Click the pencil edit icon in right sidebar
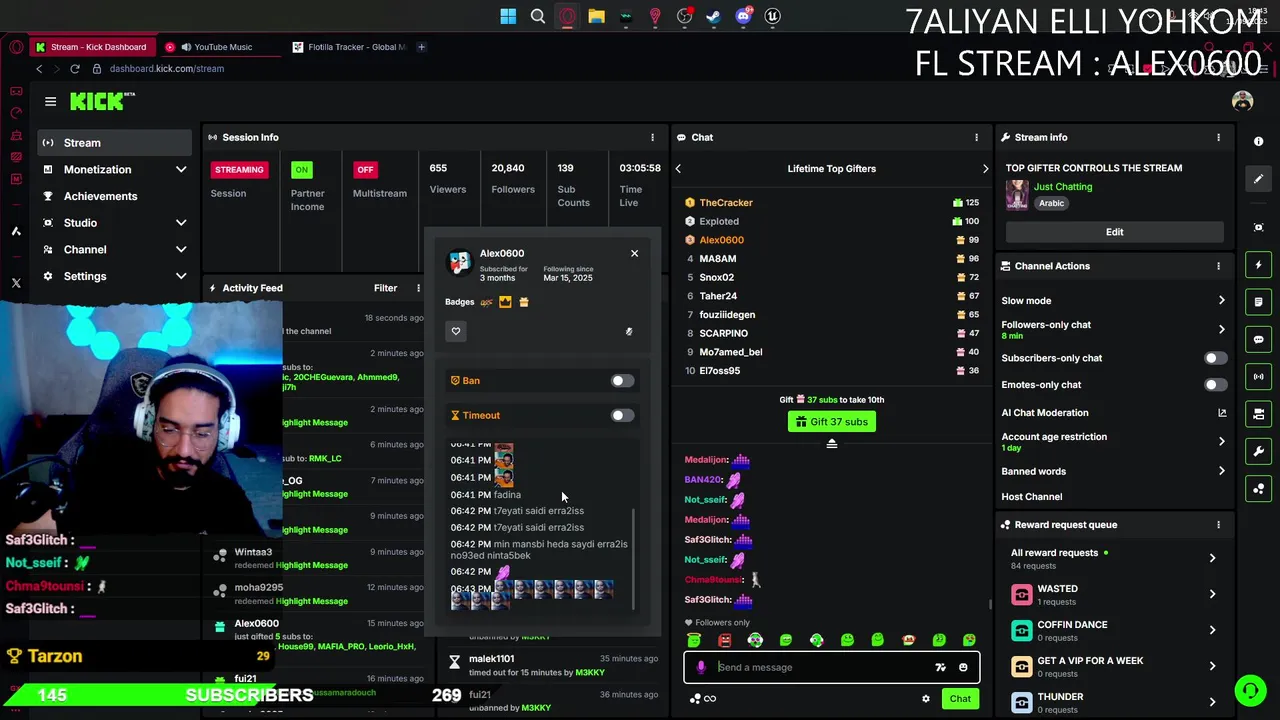The width and height of the screenshot is (1280, 720). pyautogui.click(x=1259, y=179)
